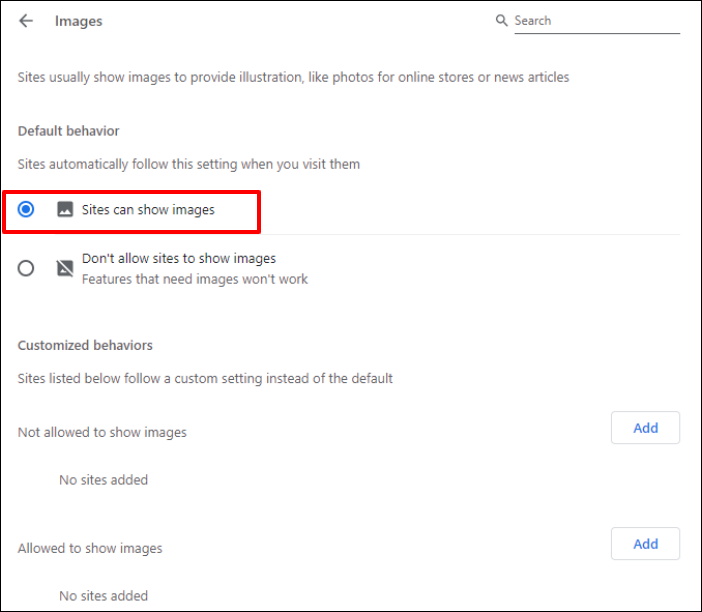Screen dimensions: 702x612
Task: Click the crossed-out image icon
Action: 65,268
